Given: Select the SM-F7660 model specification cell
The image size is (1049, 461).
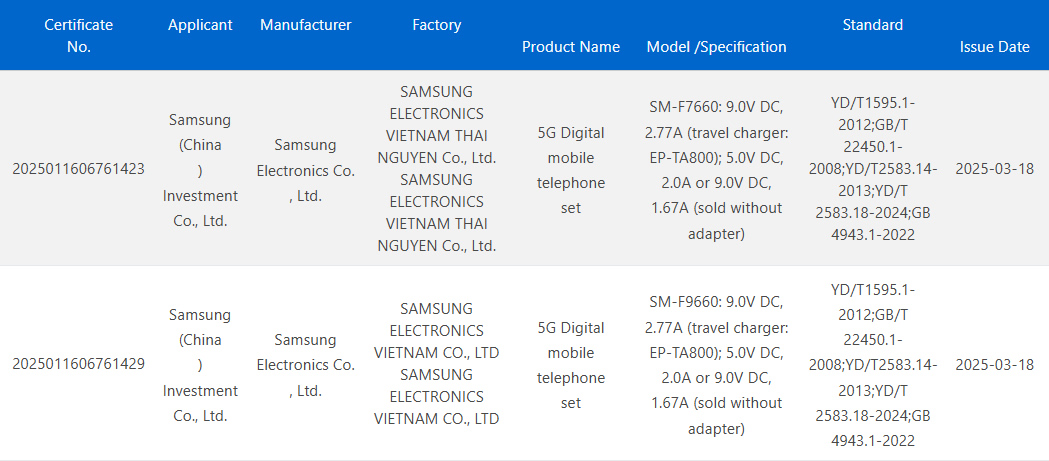Looking at the screenshot, I should pyautogui.click(x=716, y=169).
